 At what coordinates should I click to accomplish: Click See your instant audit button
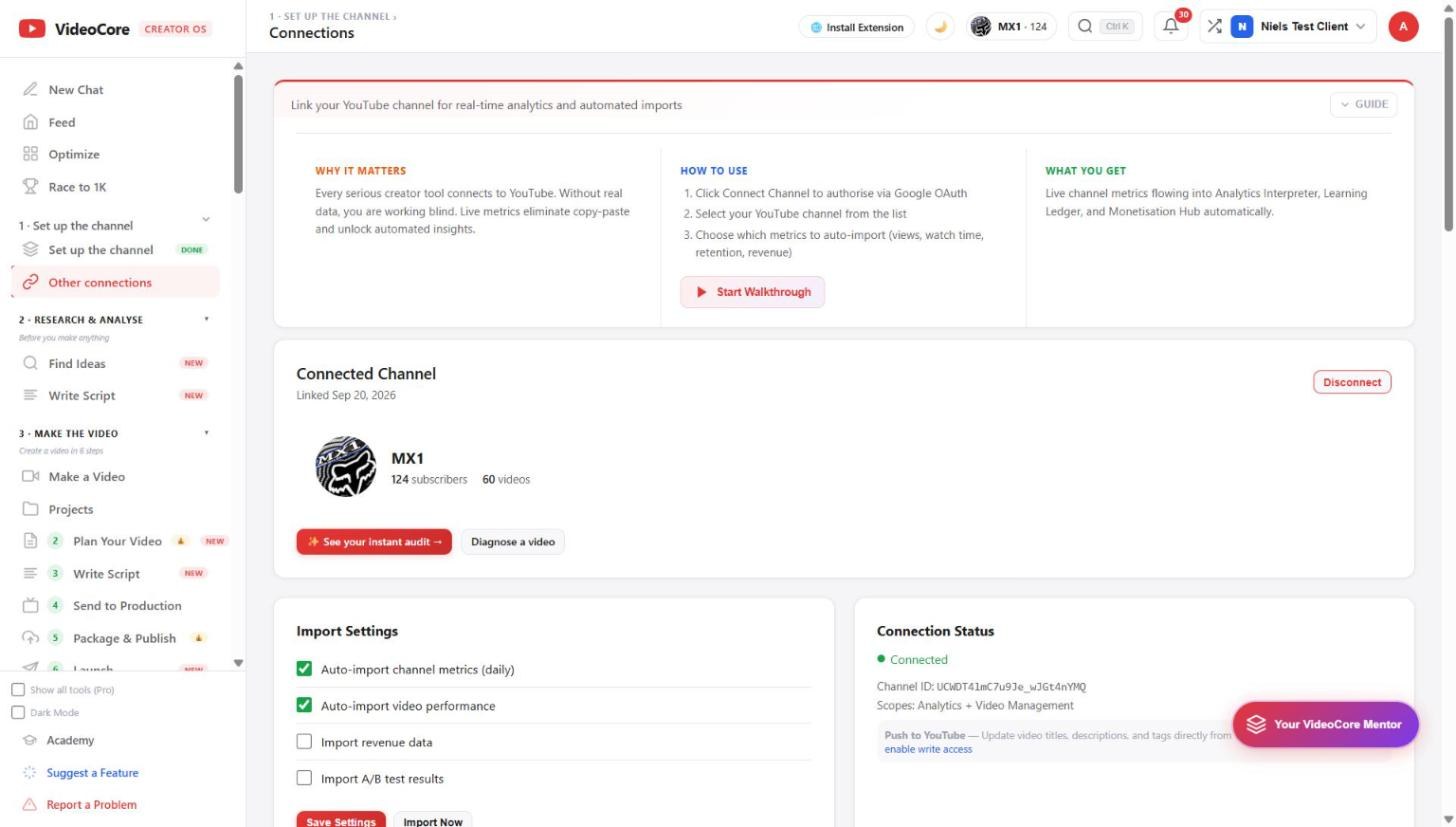coord(374,542)
